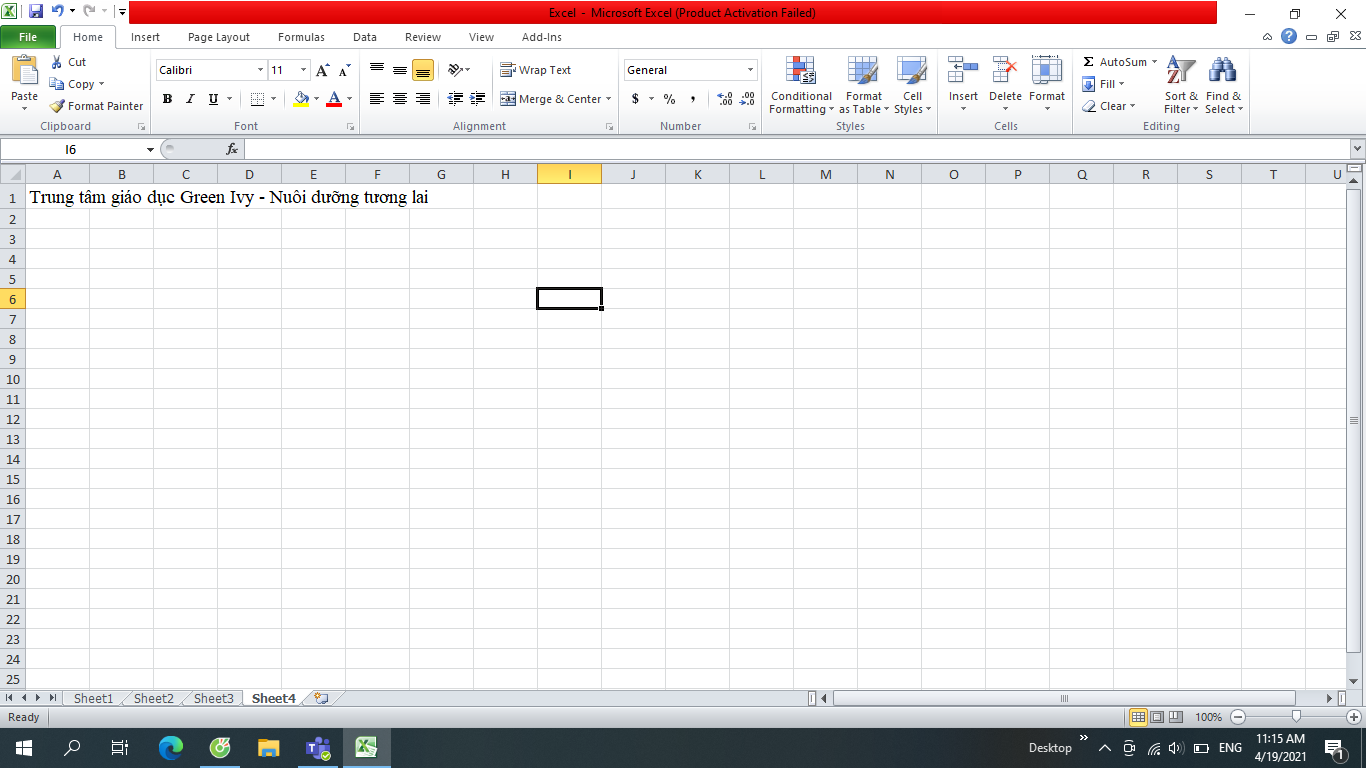The width and height of the screenshot is (1366, 768).
Task: Open the General number format dropdown
Action: coord(751,70)
